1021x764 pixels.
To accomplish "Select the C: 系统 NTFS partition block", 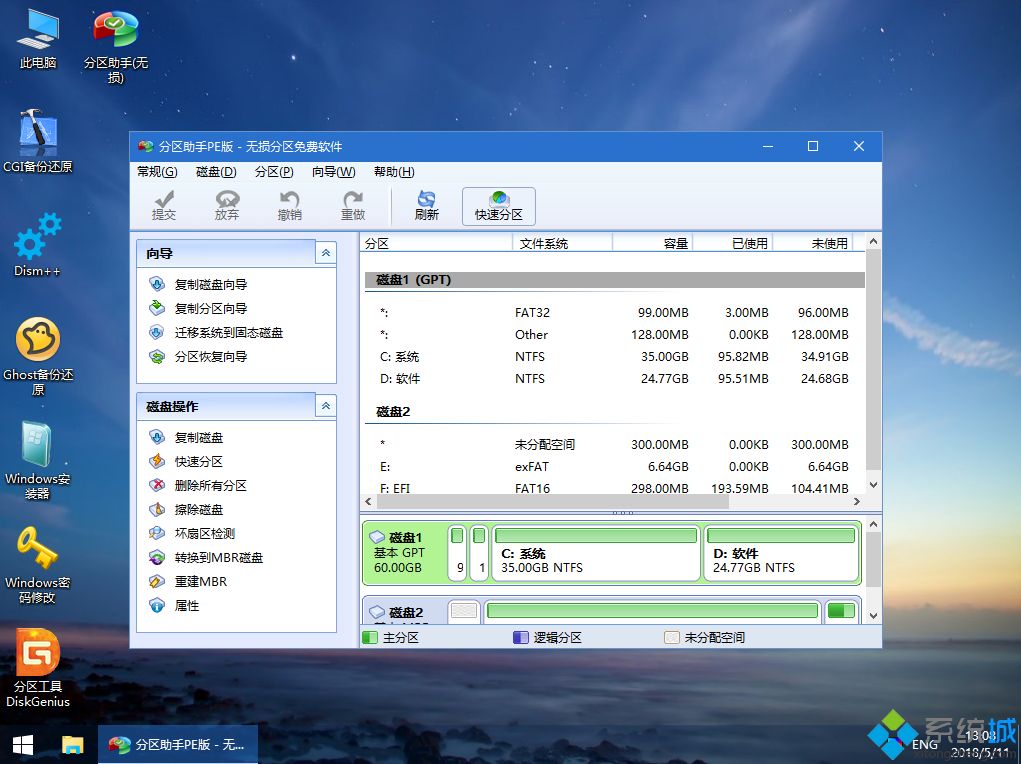I will (x=595, y=553).
